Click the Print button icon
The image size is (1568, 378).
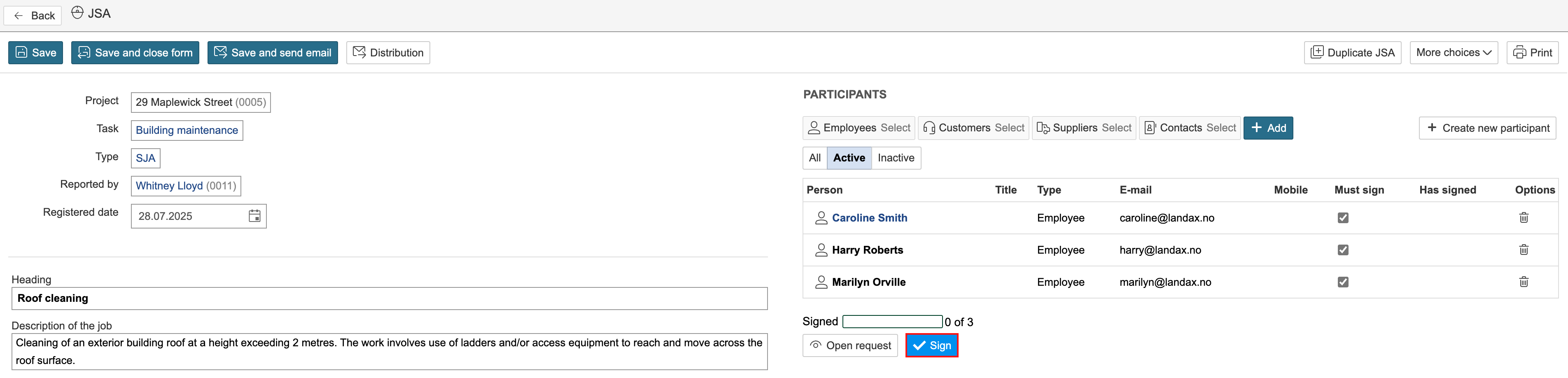click(x=1520, y=53)
